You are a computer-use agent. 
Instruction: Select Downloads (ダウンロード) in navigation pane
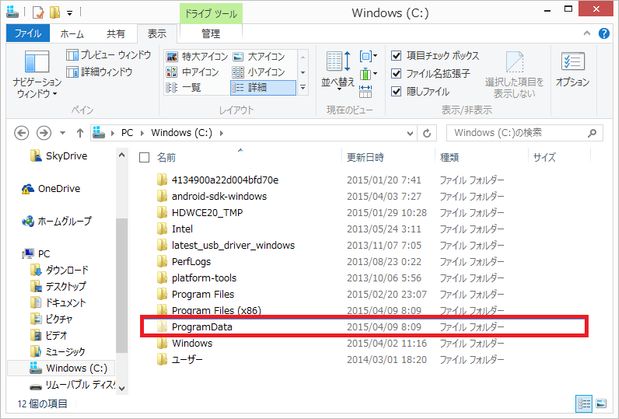pyautogui.click(x=60, y=270)
